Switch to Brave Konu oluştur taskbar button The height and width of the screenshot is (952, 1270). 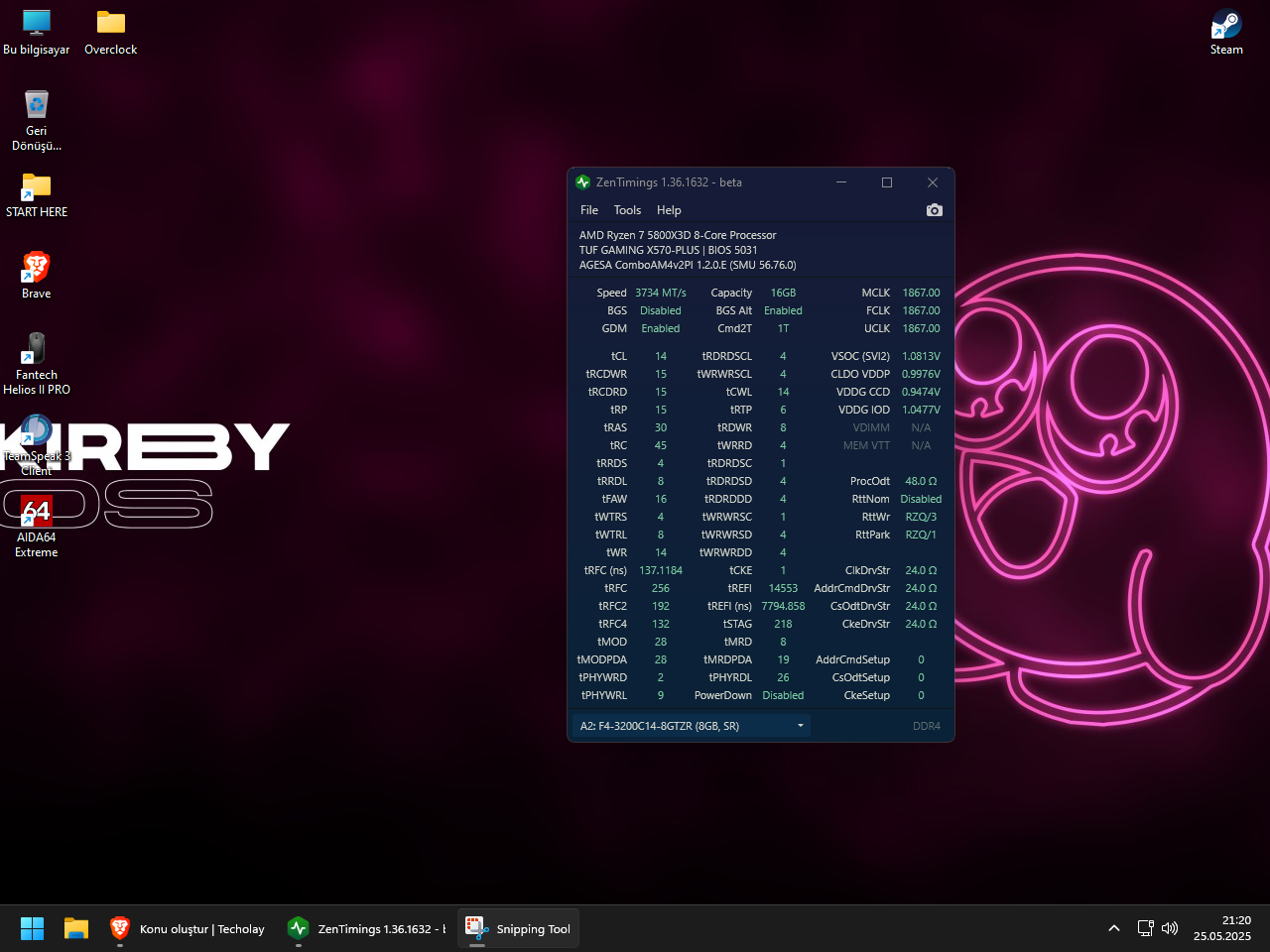(188, 929)
